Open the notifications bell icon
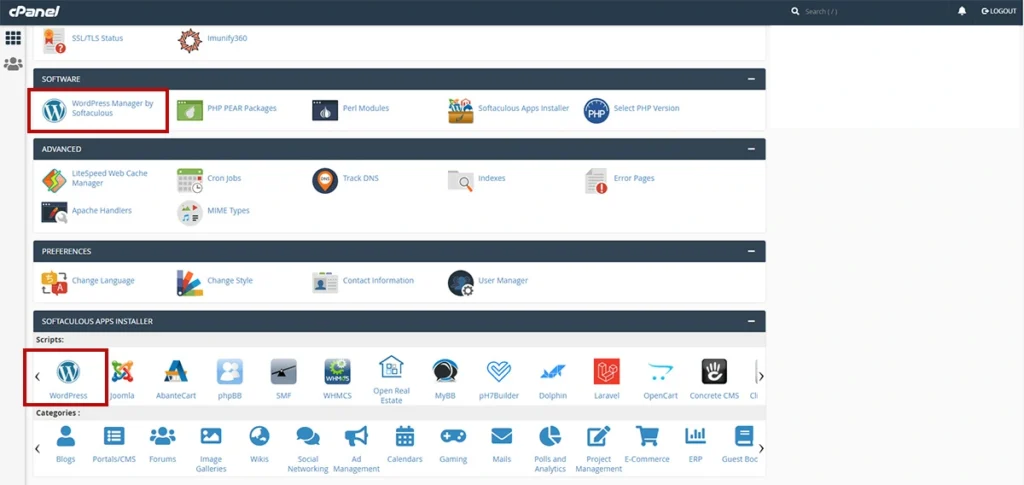The height and width of the screenshot is (485, 1024). click(x=962, y=11)
